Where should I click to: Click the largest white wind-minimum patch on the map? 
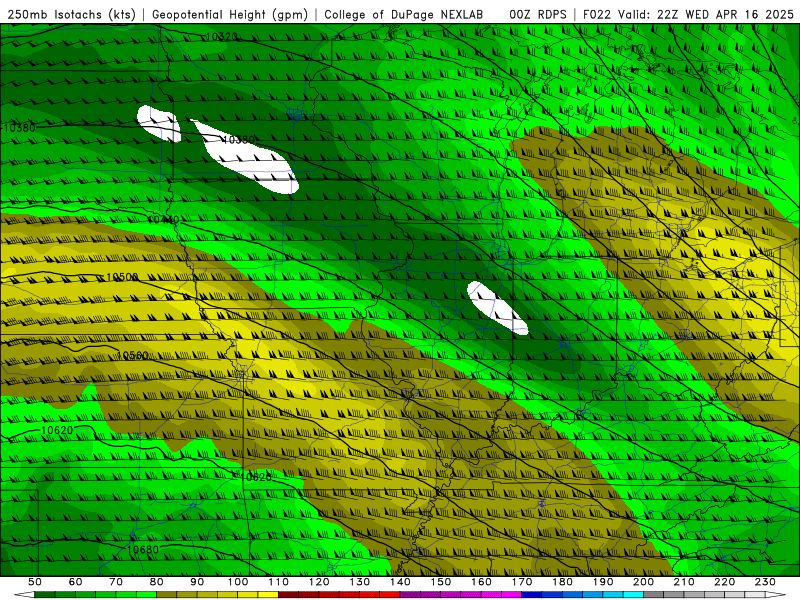click(x=245, y=158)
